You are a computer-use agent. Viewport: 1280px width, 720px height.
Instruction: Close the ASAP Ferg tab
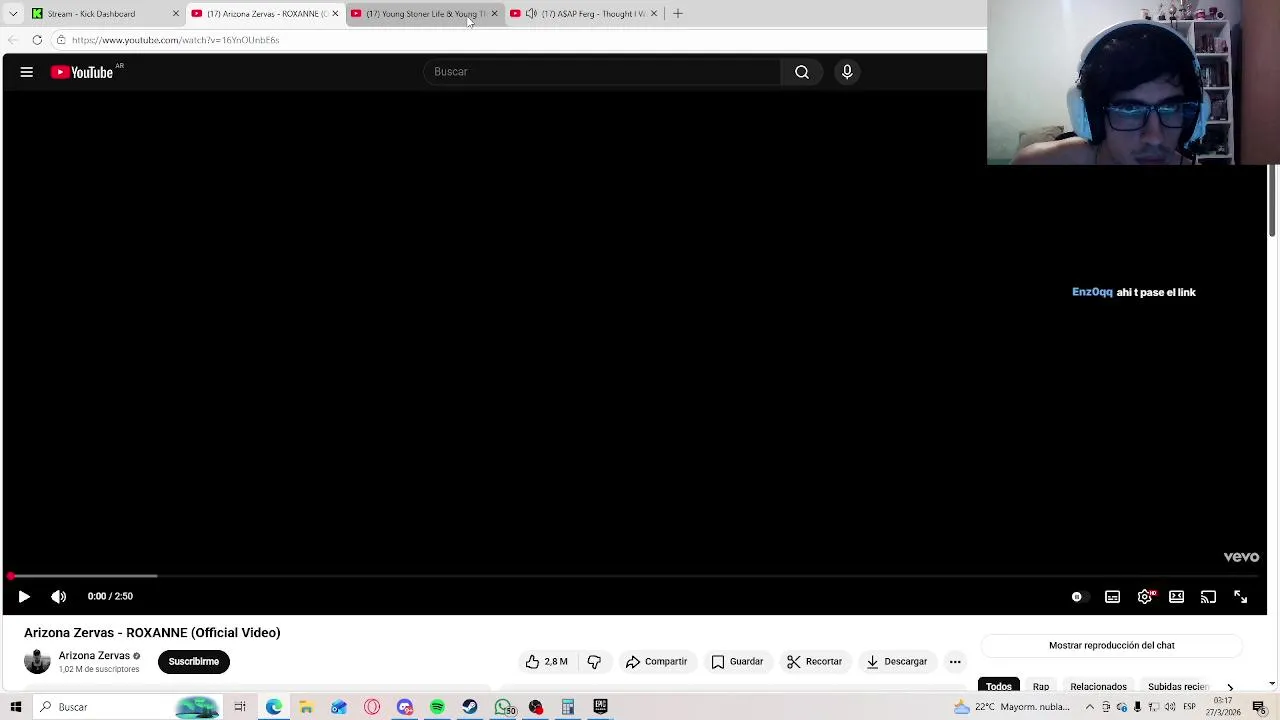[654, 14]
